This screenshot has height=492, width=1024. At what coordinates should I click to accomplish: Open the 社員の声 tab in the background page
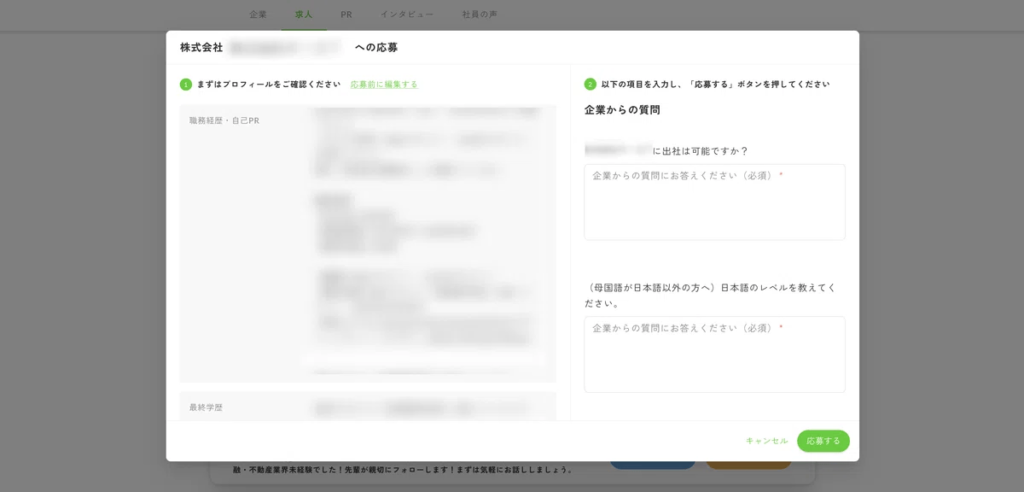[479, 14]
